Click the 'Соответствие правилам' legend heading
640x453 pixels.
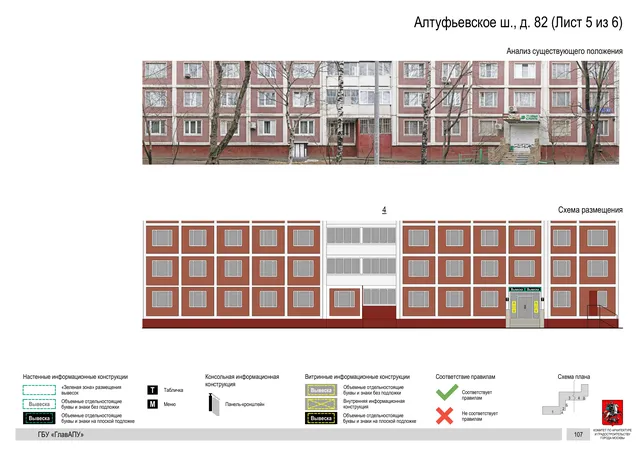tap(465, 377)
